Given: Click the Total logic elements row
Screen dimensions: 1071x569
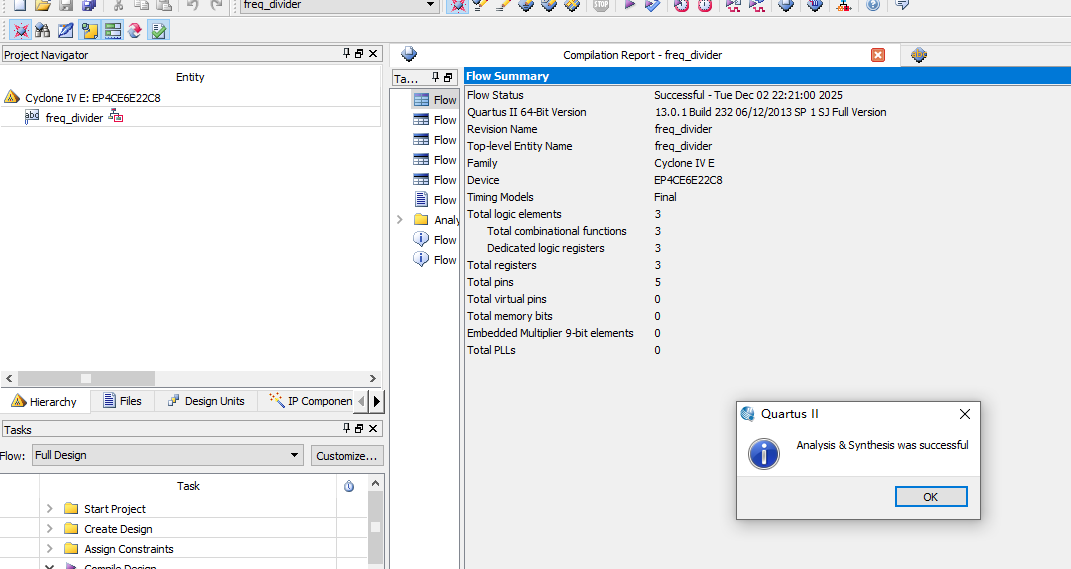Looking at the screenshot, I should [x=765, y=214].
